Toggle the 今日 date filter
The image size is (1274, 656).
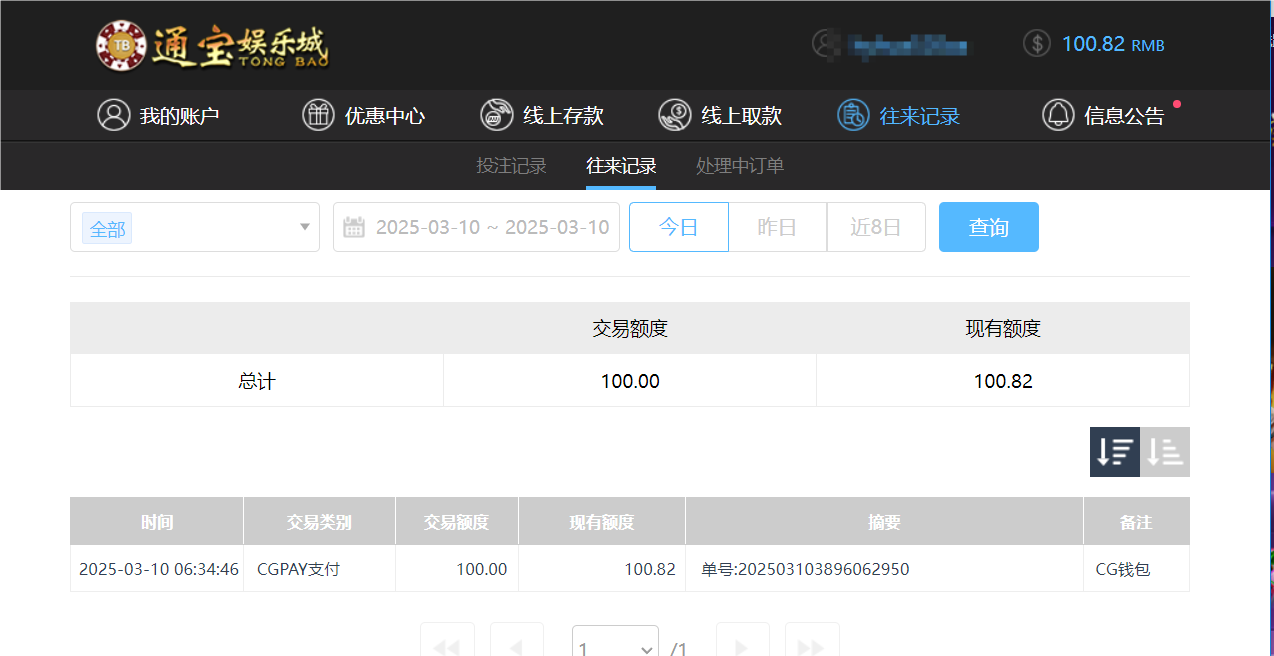pos(678,227)
